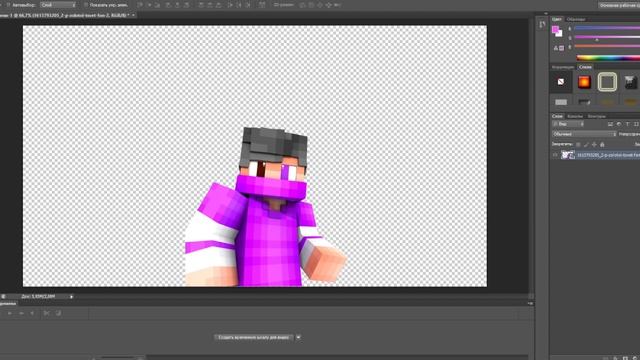Click the Align Top Edges icon
This screenshot has width=640, height=360.
point(140,5)
